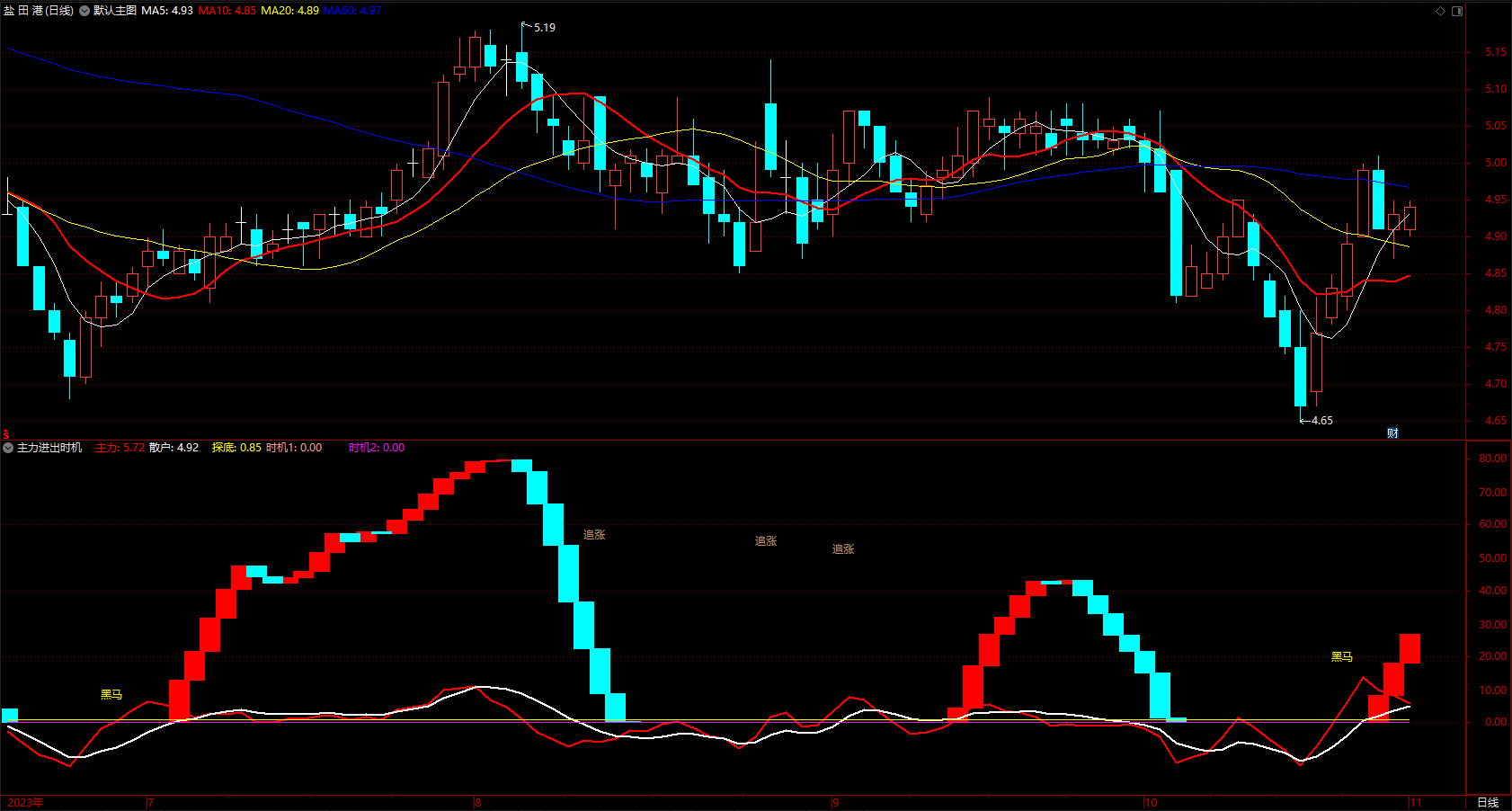The height and width of the screenshot is (811, 1512).
Task: Click the month 7 marker on timeline
Action: 151,803
